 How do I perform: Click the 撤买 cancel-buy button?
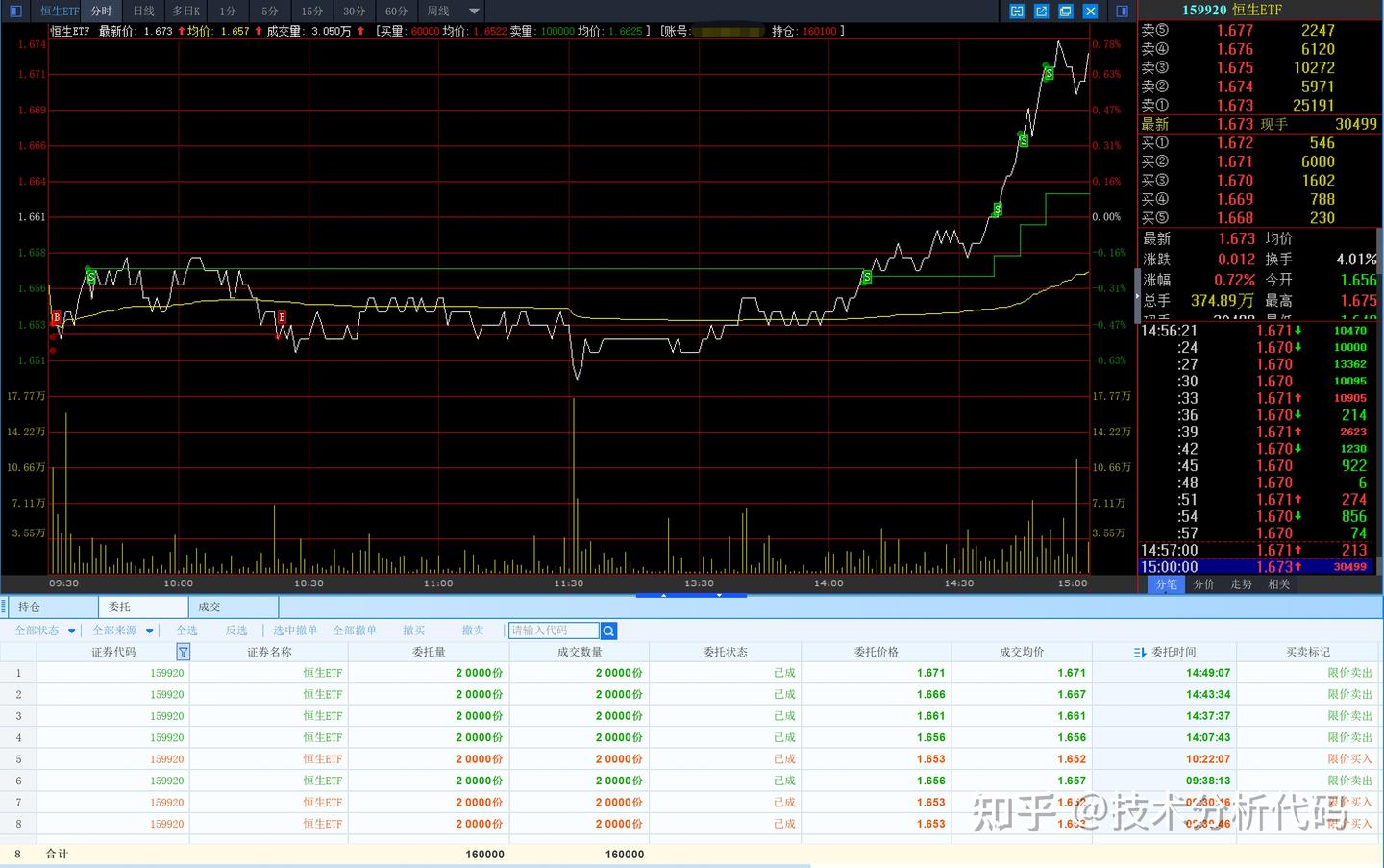click(x=413, y=631)
